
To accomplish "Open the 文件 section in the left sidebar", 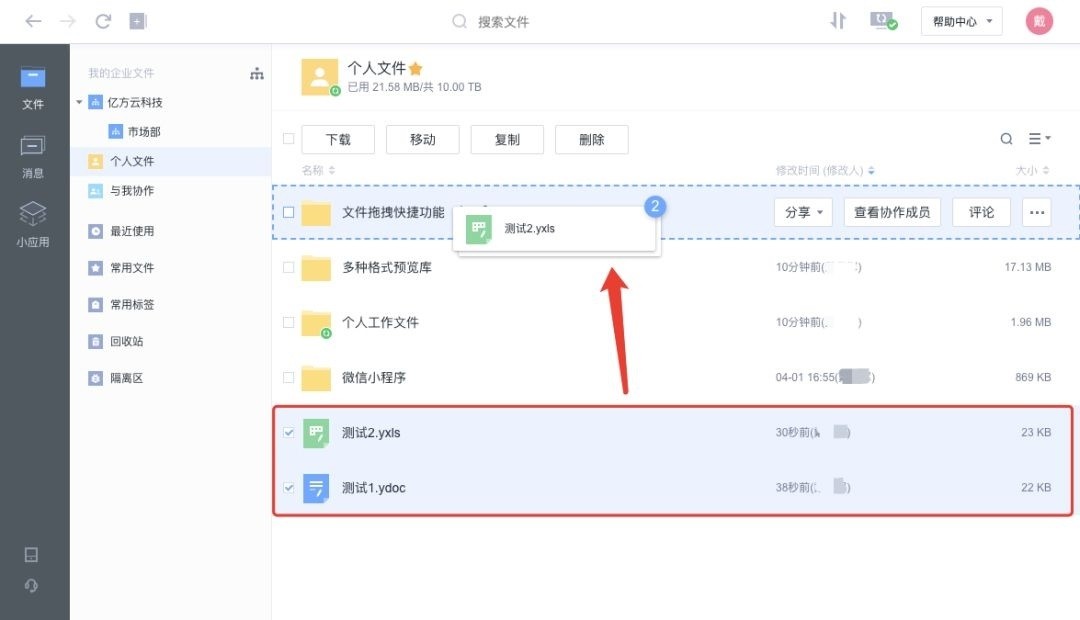I will [33, 85].
